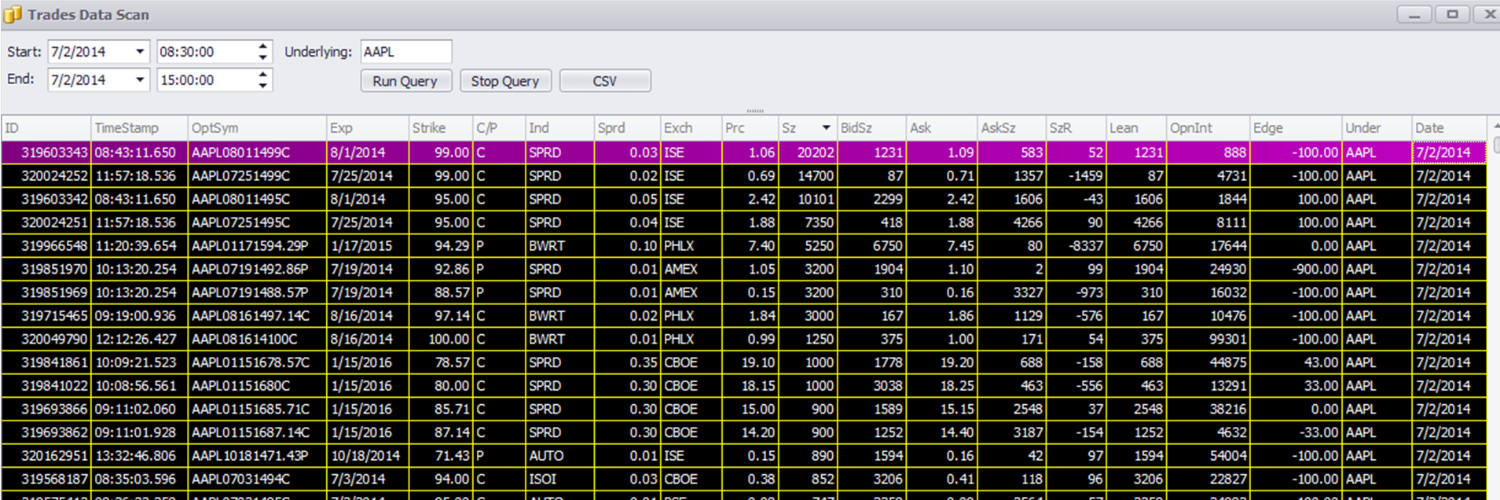Click the SzR cell -8337
Viewport: 1500px width, 500px height.
[x=1076, y=245]
